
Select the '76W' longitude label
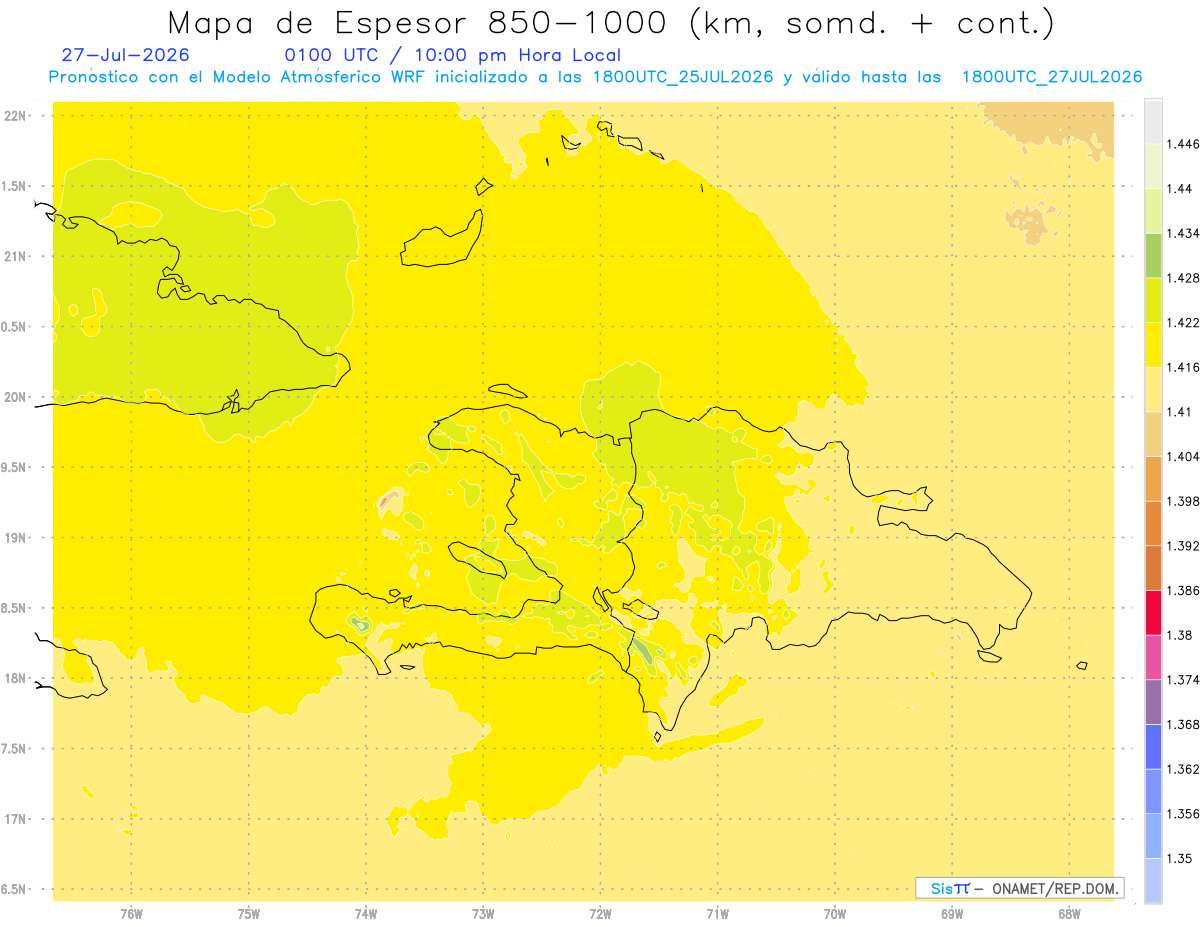(x=131, y=914)
